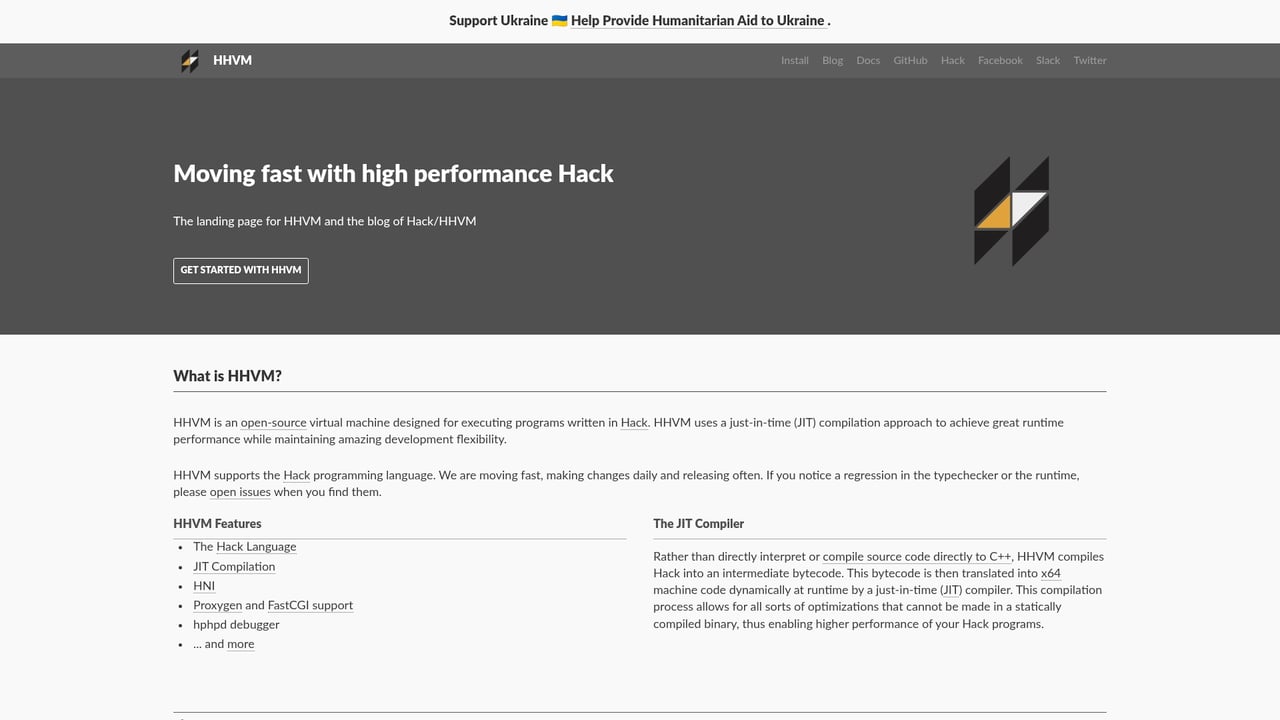
Task: Click the large HHVM hero logo image
Action: point(1011,211)
